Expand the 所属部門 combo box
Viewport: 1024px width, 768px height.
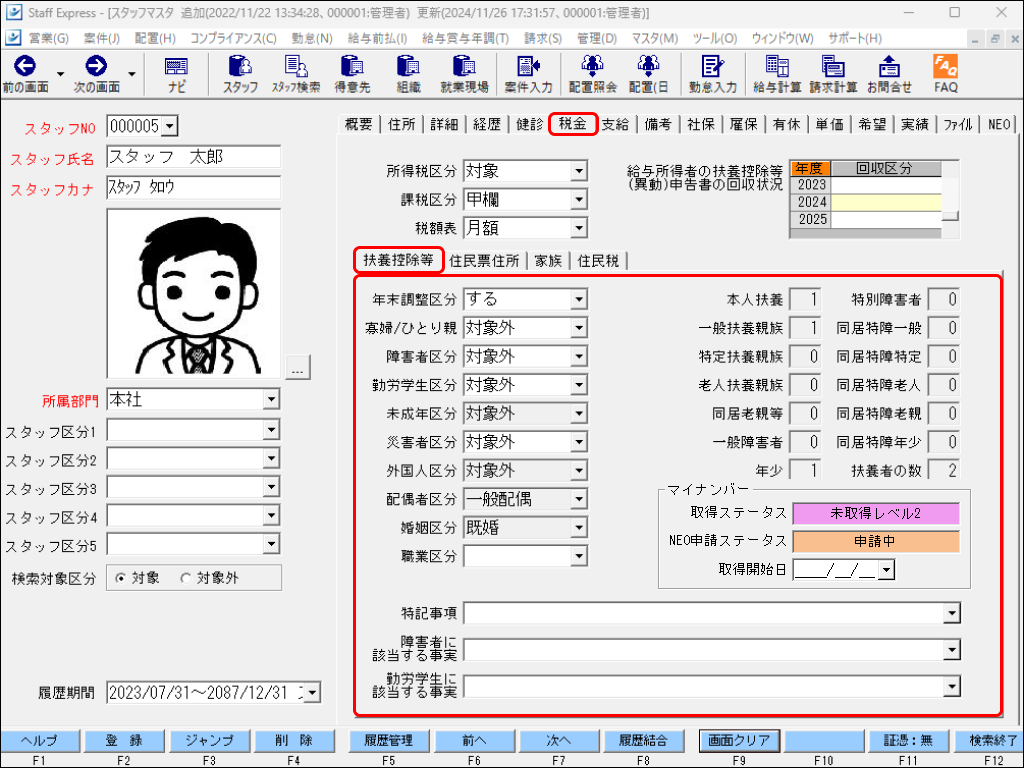[x=270, y=400]
